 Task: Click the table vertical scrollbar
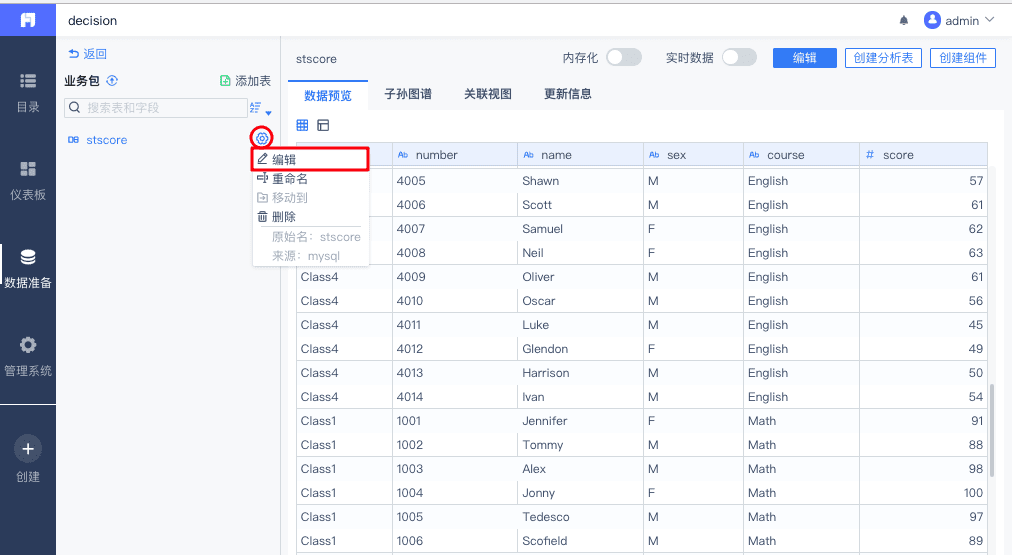tap(993, 432)
